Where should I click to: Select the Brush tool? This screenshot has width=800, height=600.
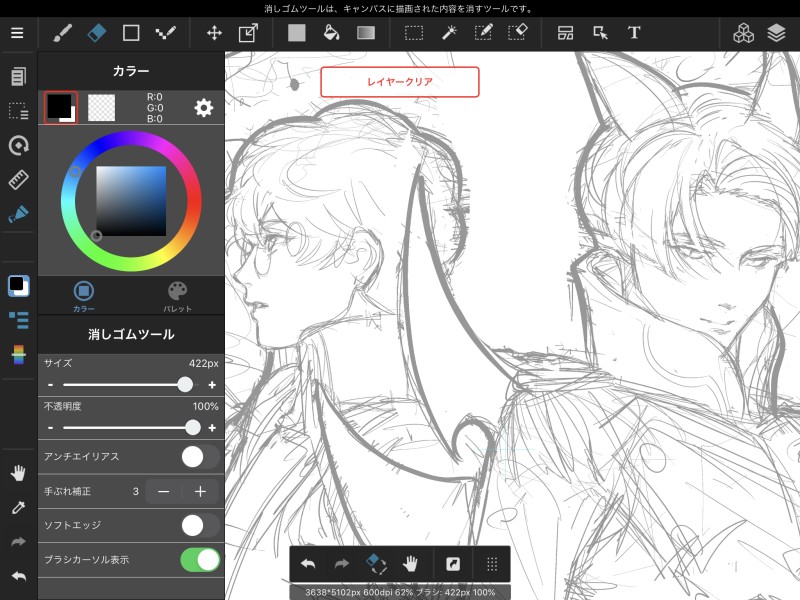[63, 33]
